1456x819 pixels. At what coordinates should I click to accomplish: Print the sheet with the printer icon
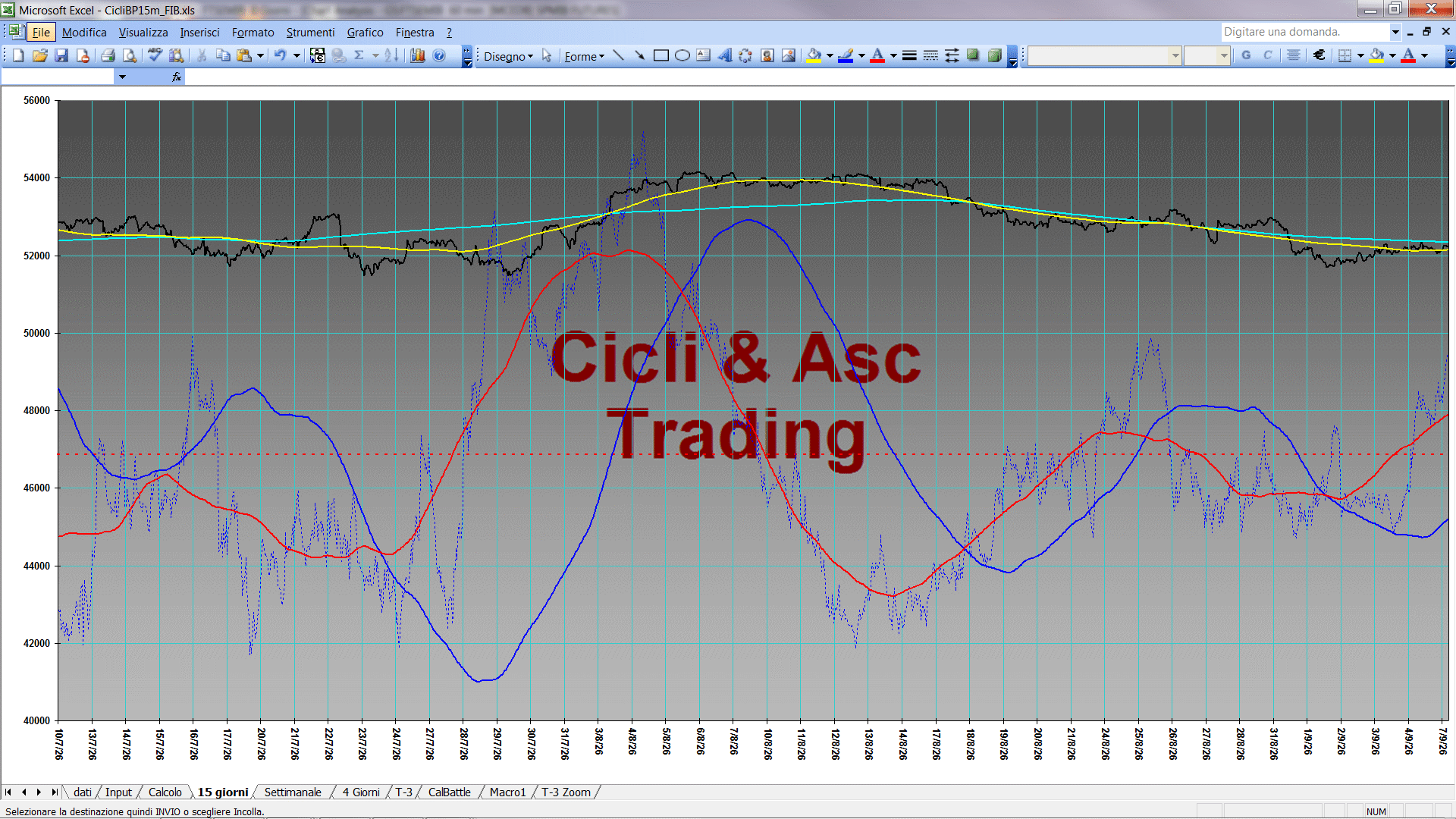click(108, 55)
